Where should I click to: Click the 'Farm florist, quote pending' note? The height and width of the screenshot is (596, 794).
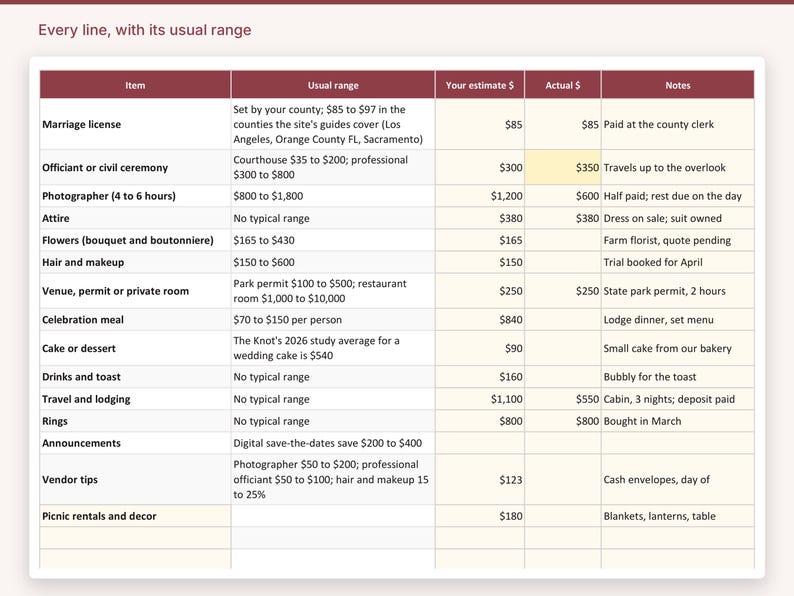(x=678, y=240)
